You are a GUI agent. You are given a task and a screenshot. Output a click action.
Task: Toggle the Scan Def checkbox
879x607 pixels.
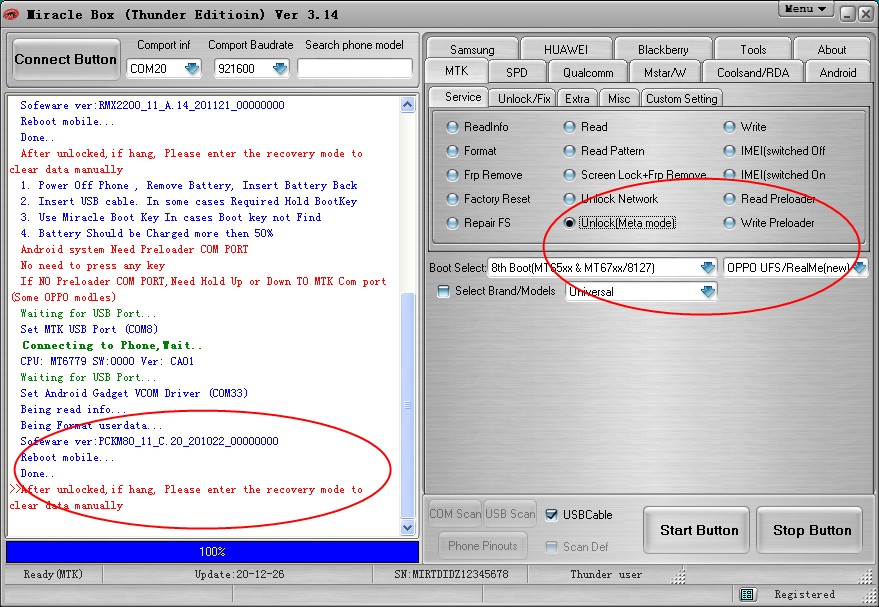coord(552,547)
